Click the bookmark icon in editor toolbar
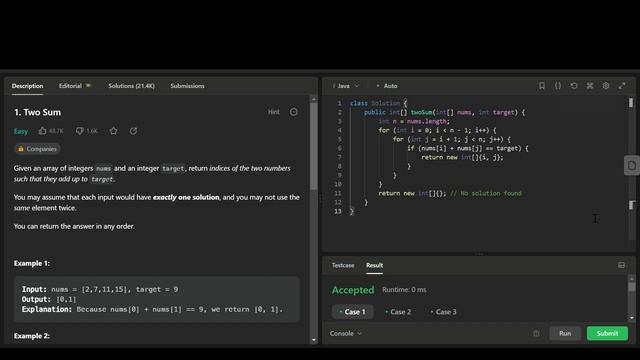 point(542,86)
